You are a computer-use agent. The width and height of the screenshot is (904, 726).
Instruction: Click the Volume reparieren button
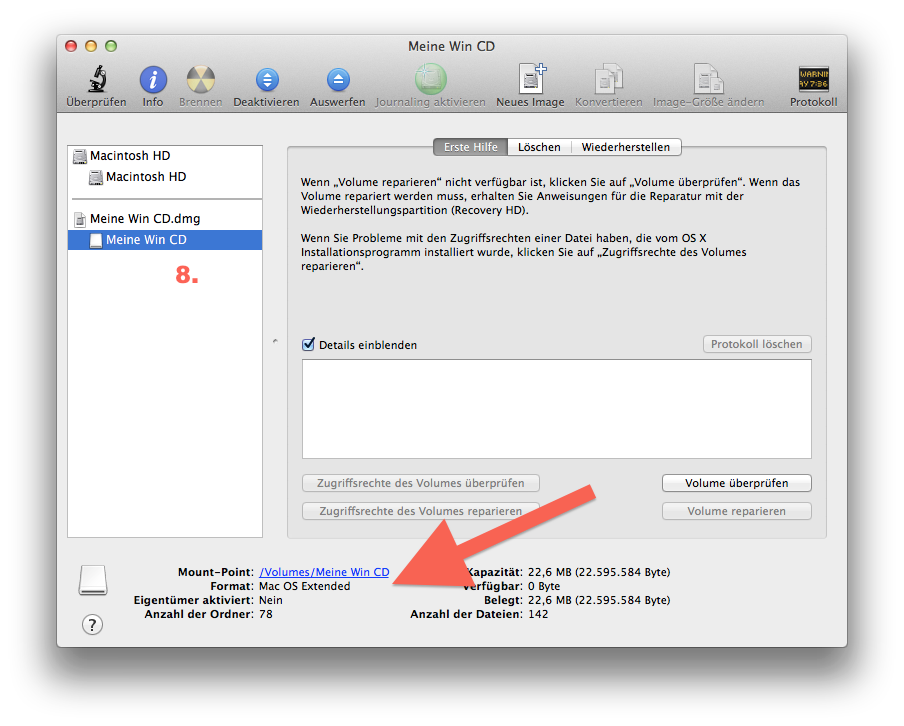click(737, 511)
